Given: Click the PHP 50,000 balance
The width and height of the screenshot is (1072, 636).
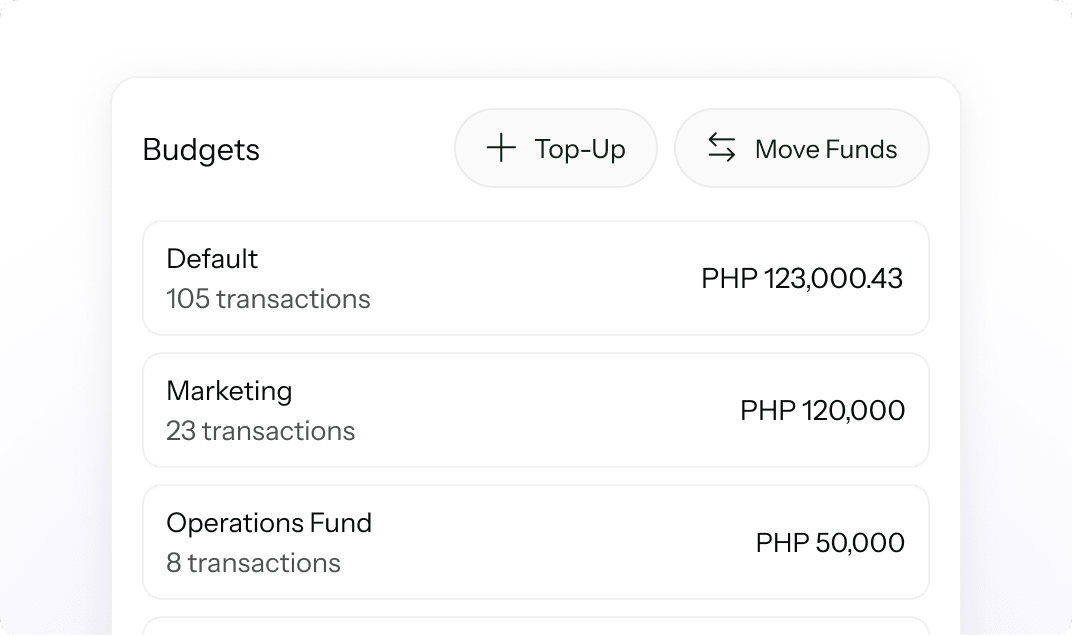Looking at the screenshot, I should tap(830, 542).
